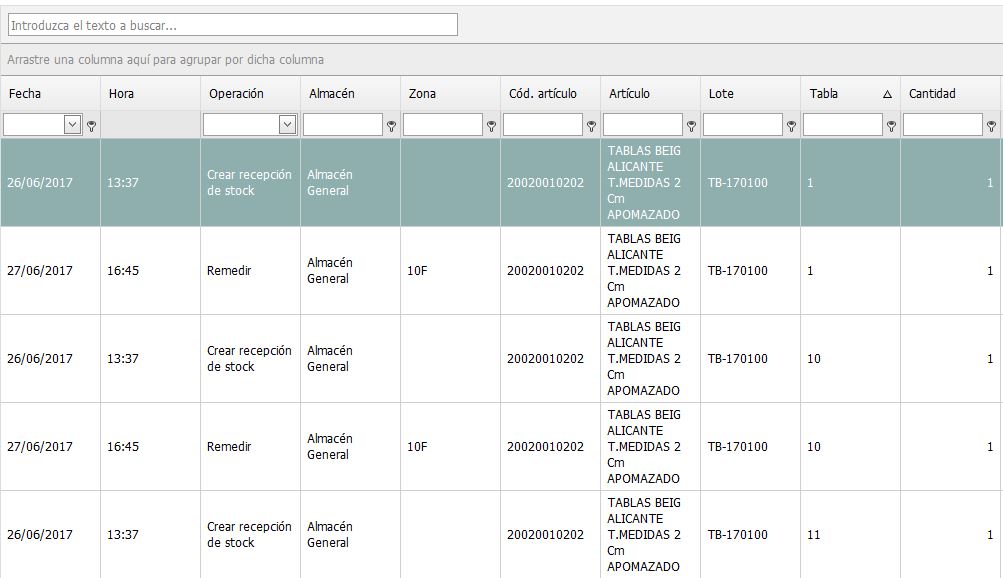Click the Zona column filter icon
Screen dimensions: 1003x578
pyautogui.click(x=491, y=126)
